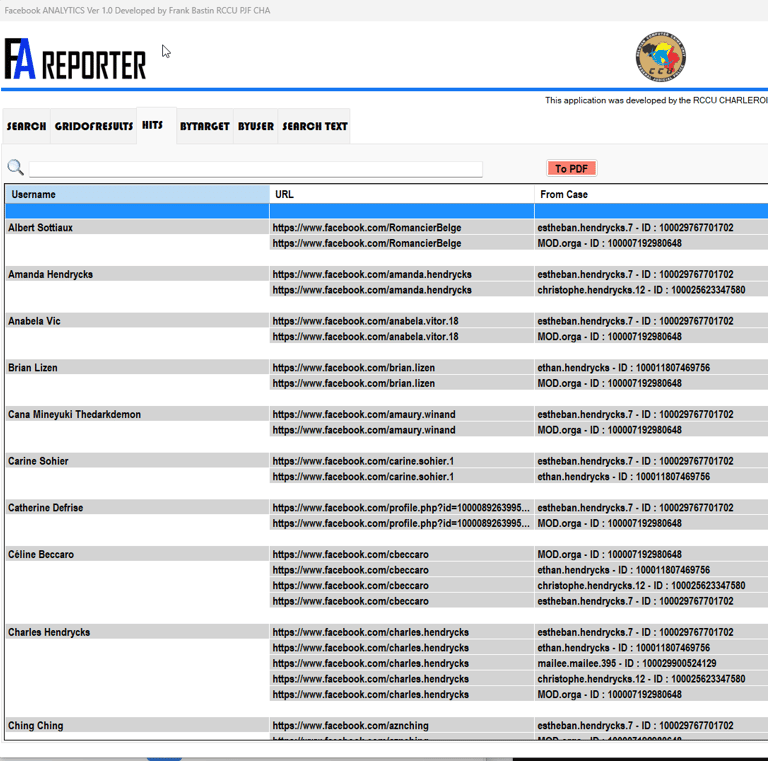This screenshot has width=768, height=761.
Task: Sort by URL column header
Action: pos(402,194)
